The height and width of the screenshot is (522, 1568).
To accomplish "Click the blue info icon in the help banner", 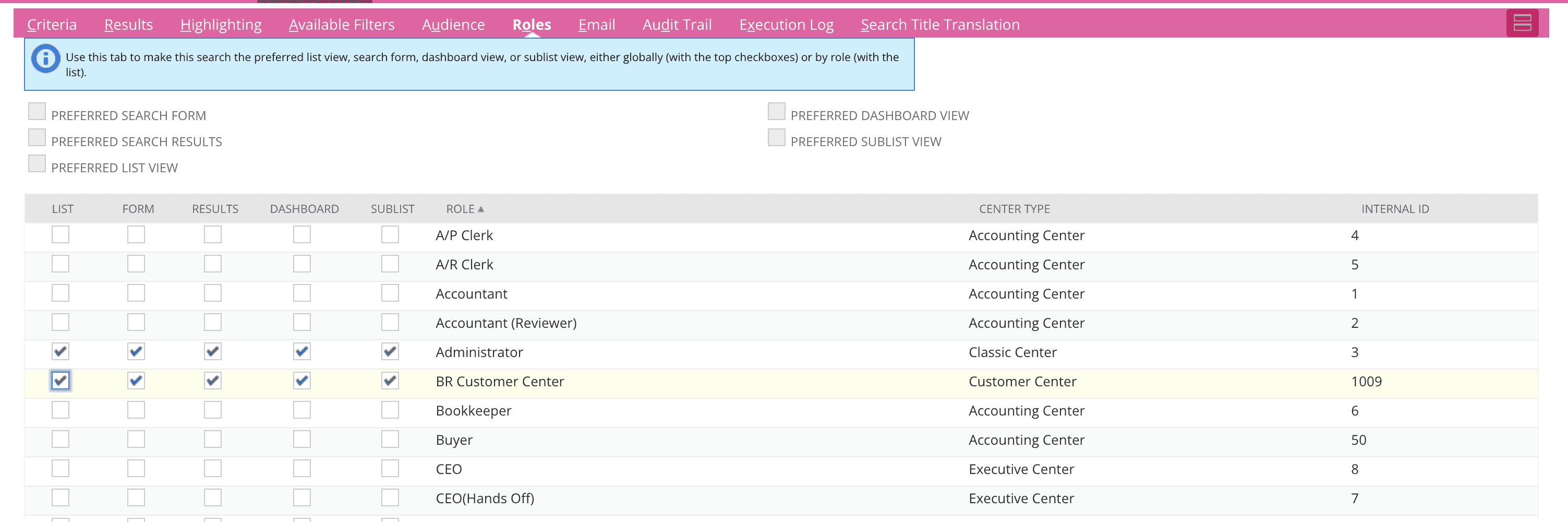I will [45, 58].
